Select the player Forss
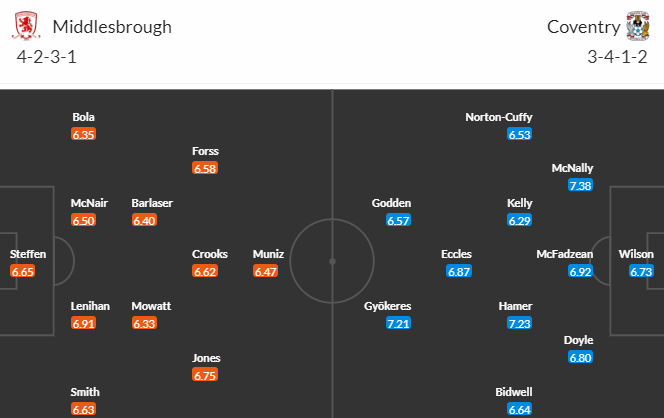664x418 pixels. (205, 151)
